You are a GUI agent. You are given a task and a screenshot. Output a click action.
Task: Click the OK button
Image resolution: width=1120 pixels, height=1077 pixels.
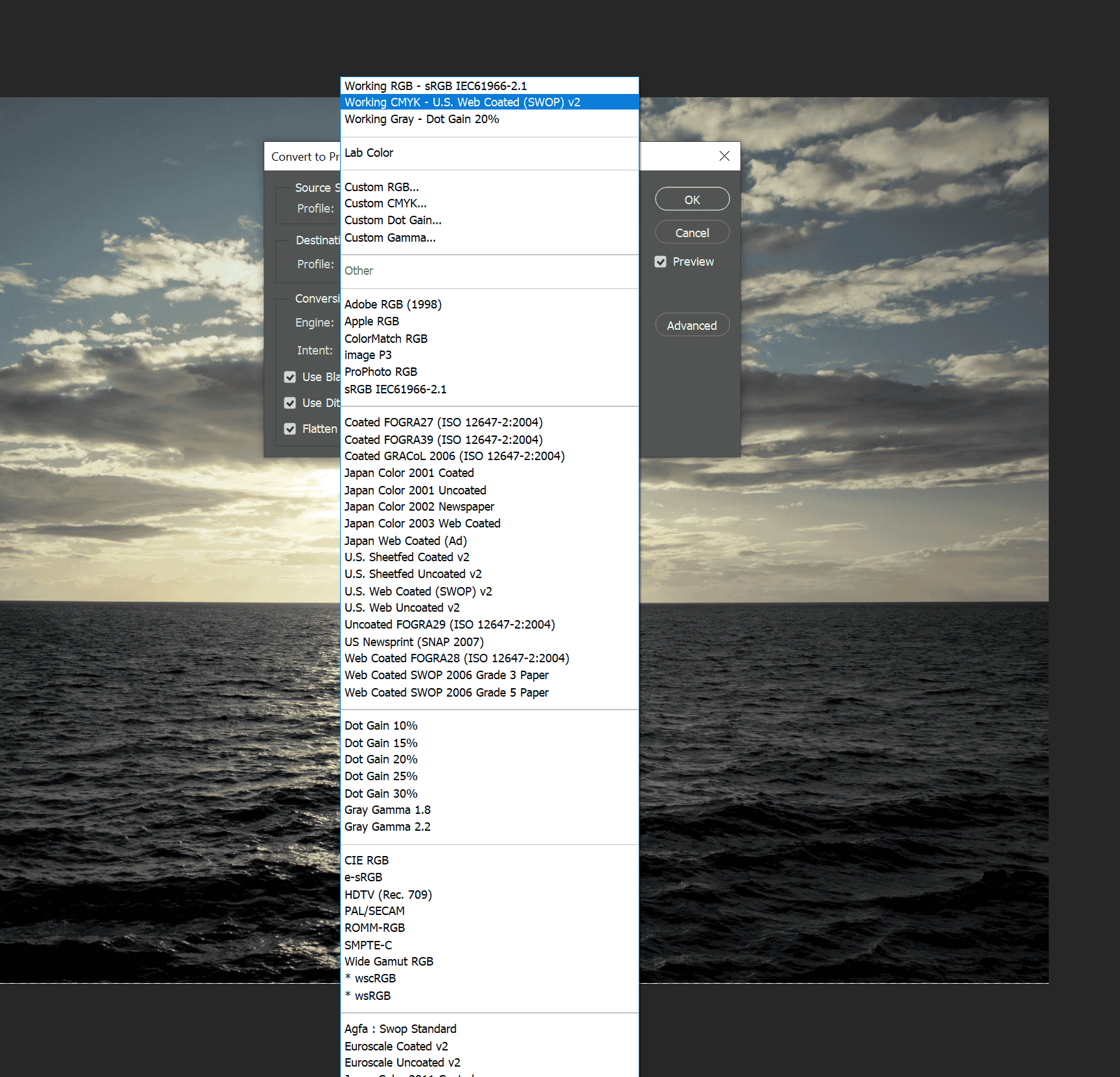692,200
